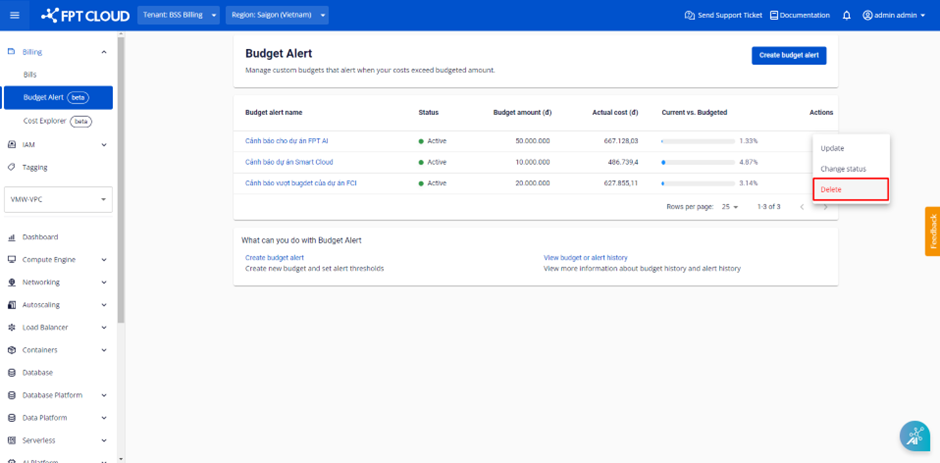Viewport: 940px width, 463px height.
Task: Click the Tagging icon in sidebar
Action: pyautogui.click(x=12, y=167)
